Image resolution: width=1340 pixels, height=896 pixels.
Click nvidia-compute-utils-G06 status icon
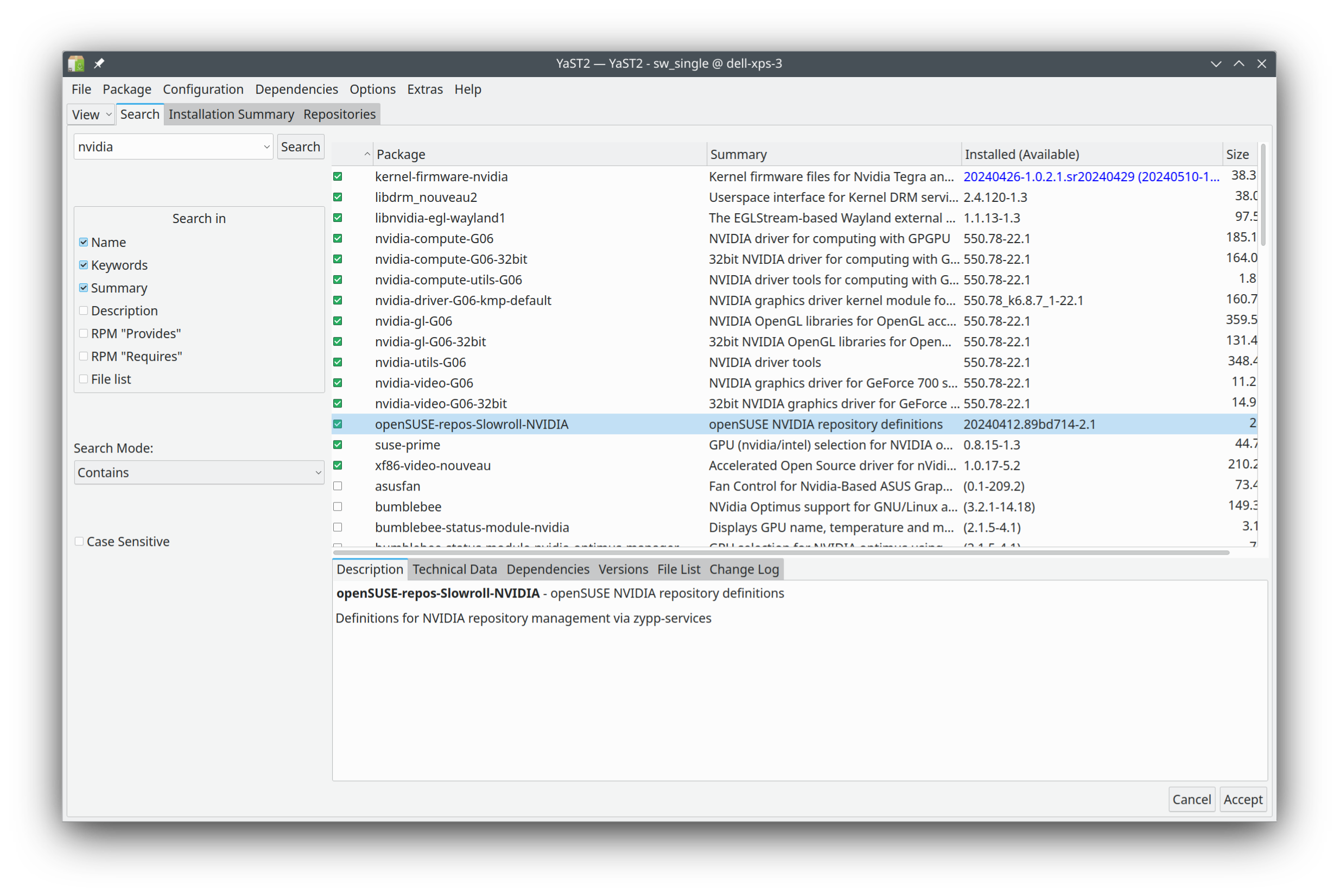click(338, 279)
